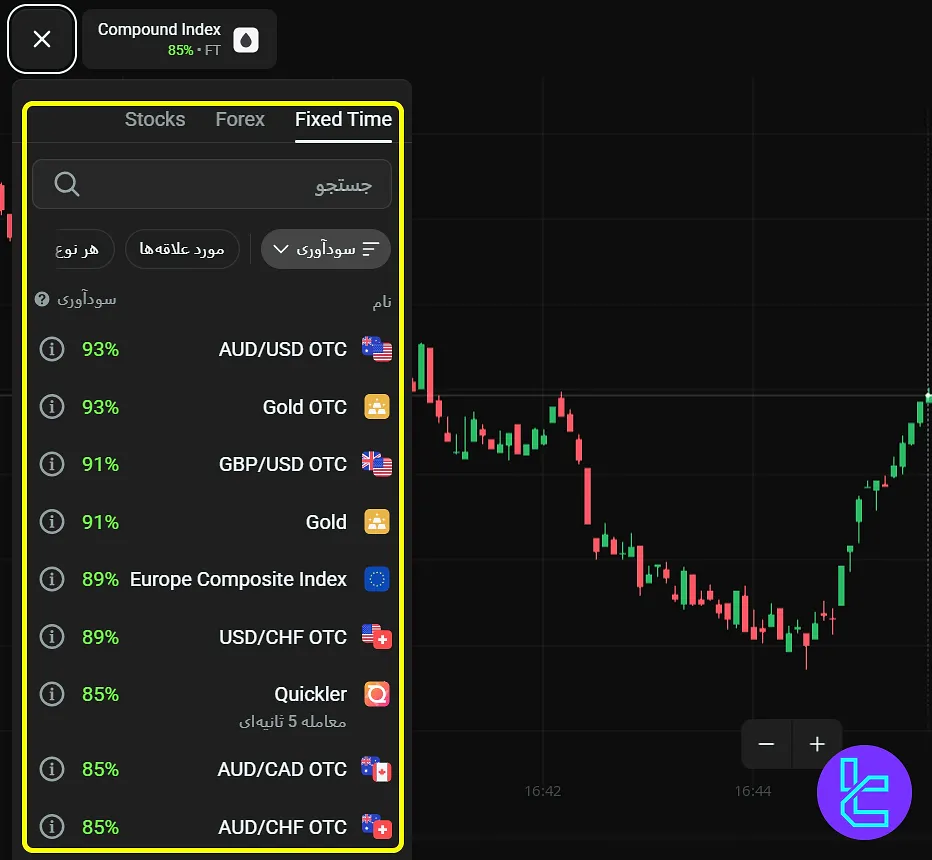Select the Quickler icon
Image resolution: width=932 pixels, height=860 pixels.
point(377,694)
